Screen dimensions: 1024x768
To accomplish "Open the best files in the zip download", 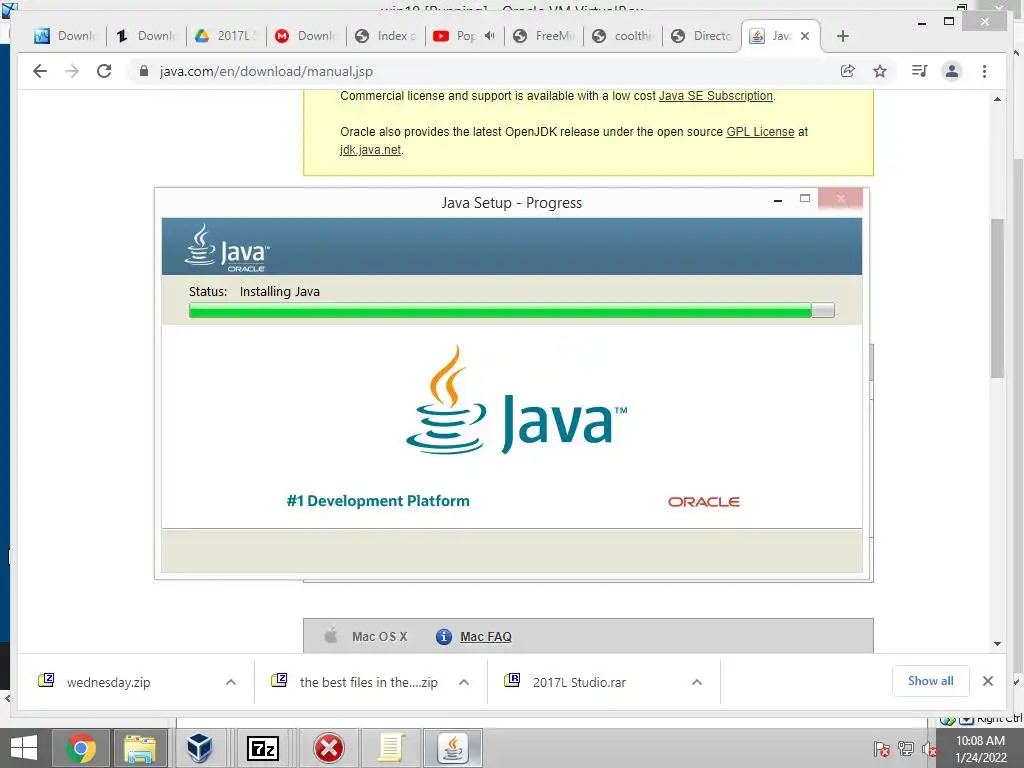I will point(368,682).
